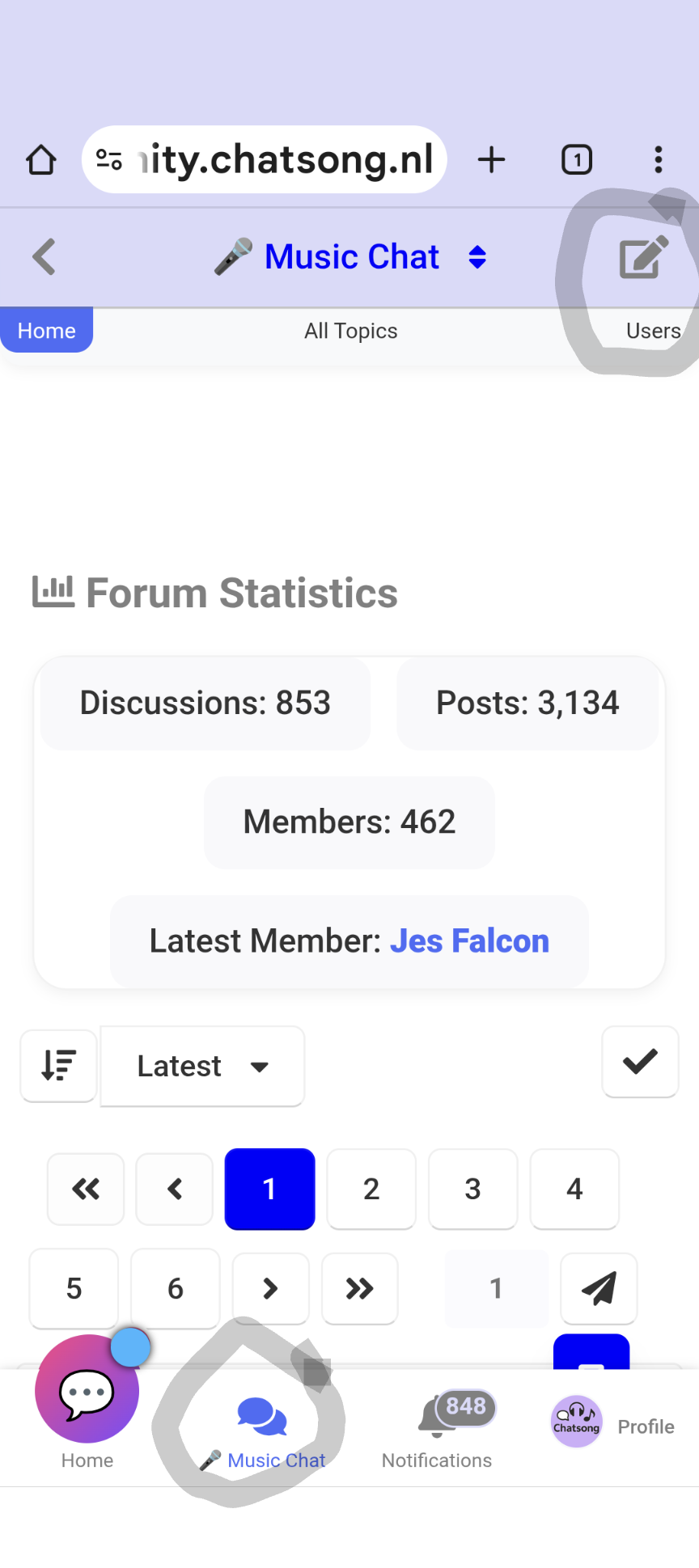Open the tab switcher showing 1 tab
The image size is (699, 1568).
click(577, 160)
